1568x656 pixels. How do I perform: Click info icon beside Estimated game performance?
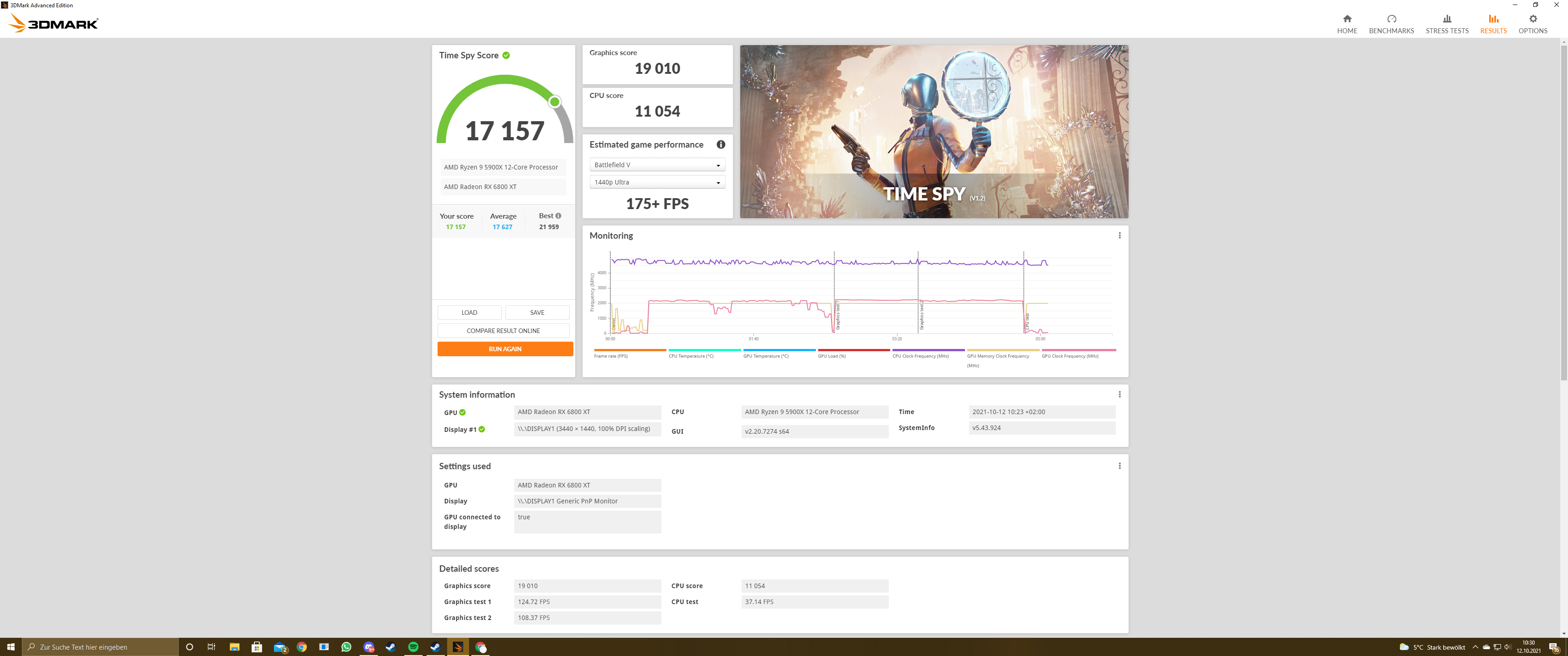pyautogui.click(x=720, y=145)
